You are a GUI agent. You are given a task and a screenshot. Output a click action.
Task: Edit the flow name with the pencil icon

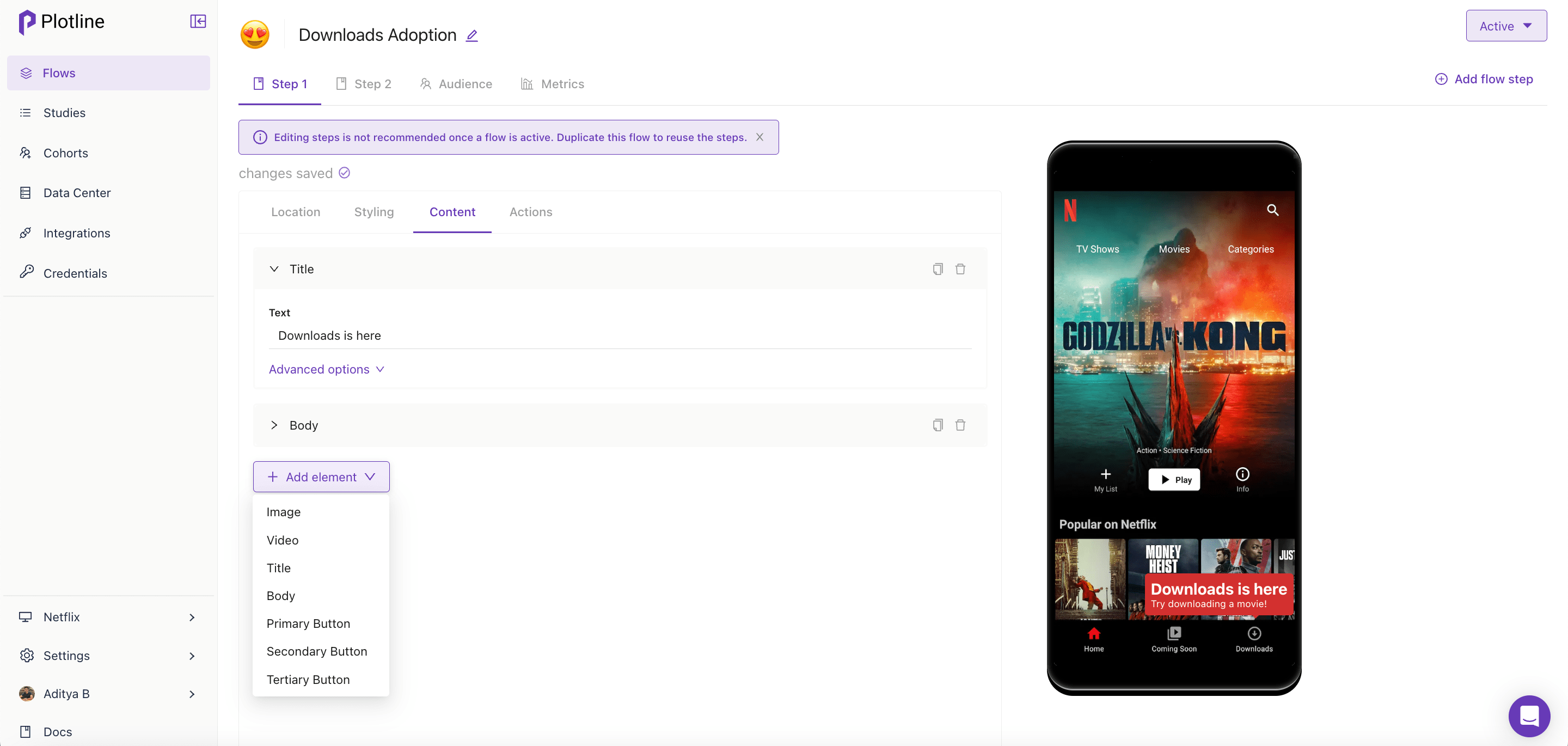471,35
